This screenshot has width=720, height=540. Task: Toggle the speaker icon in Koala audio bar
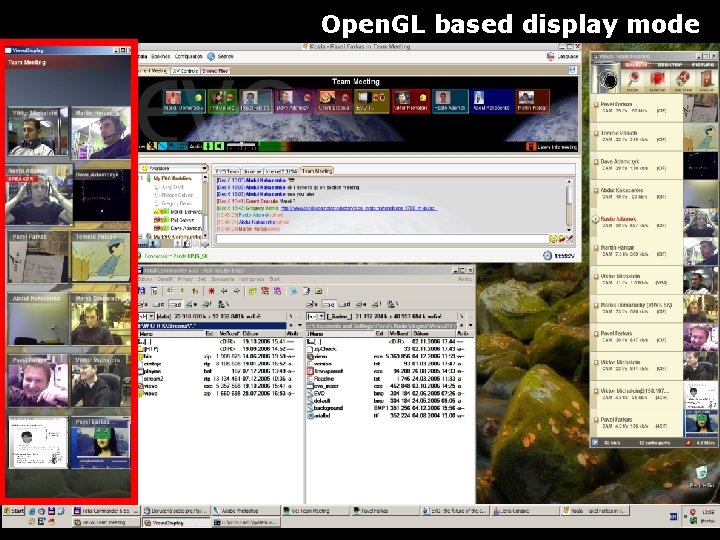(219, 146)
